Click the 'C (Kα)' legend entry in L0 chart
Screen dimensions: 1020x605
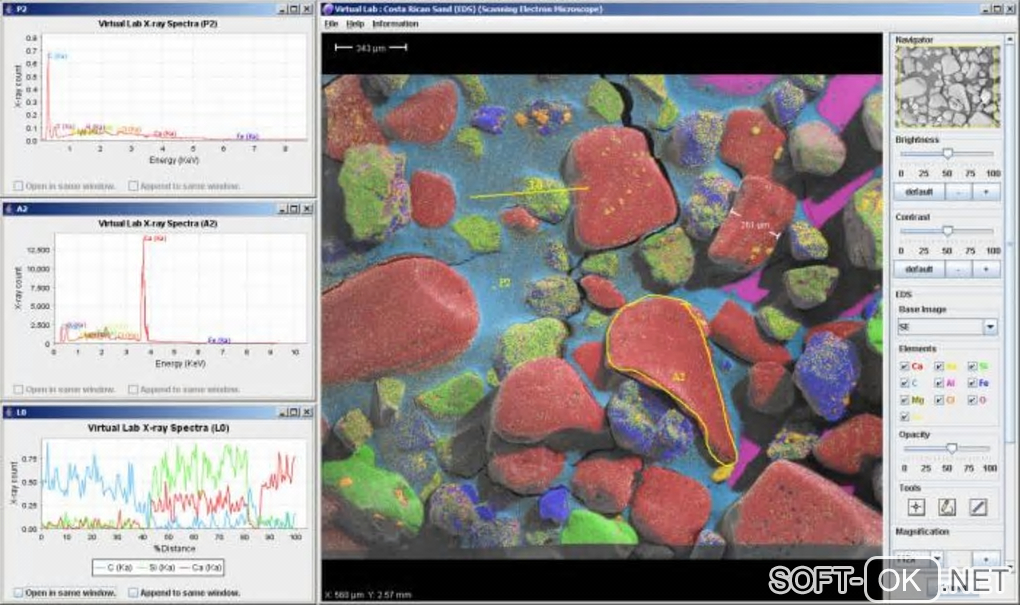[x=114, y=568]
